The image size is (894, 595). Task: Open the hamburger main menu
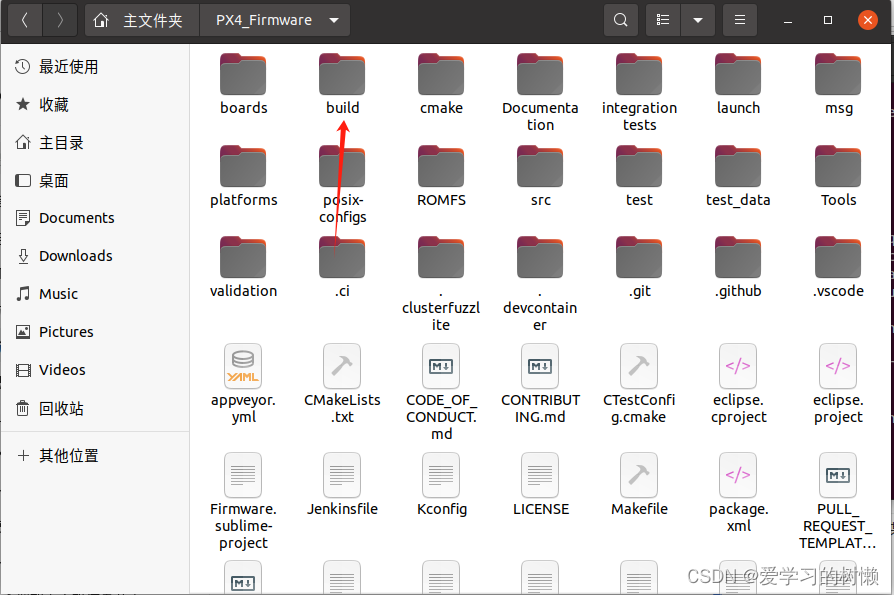[739, 20]
